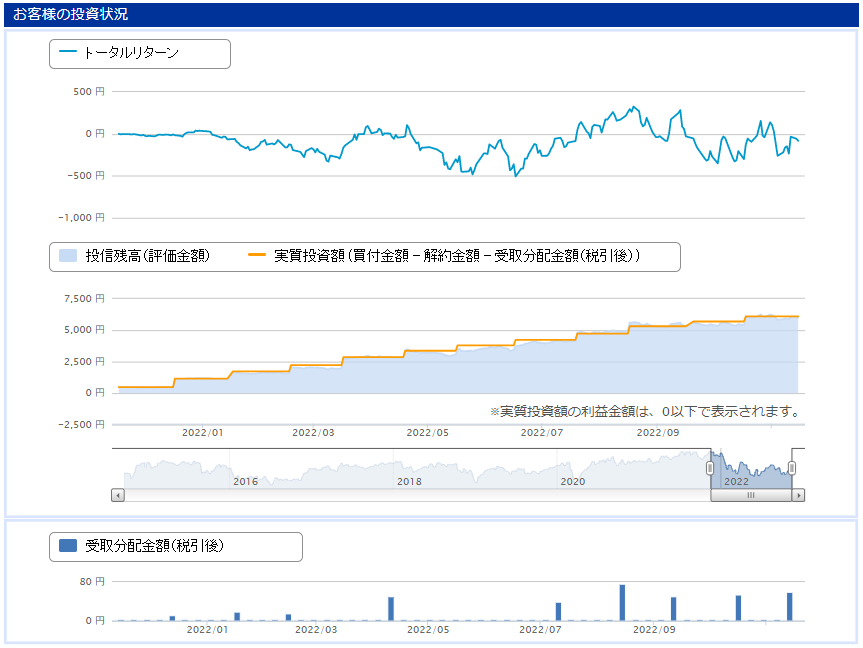This screenshot has width=863, height=648.
Task: Click the 2020 region in navigator chart
Action: pos(572,482)
